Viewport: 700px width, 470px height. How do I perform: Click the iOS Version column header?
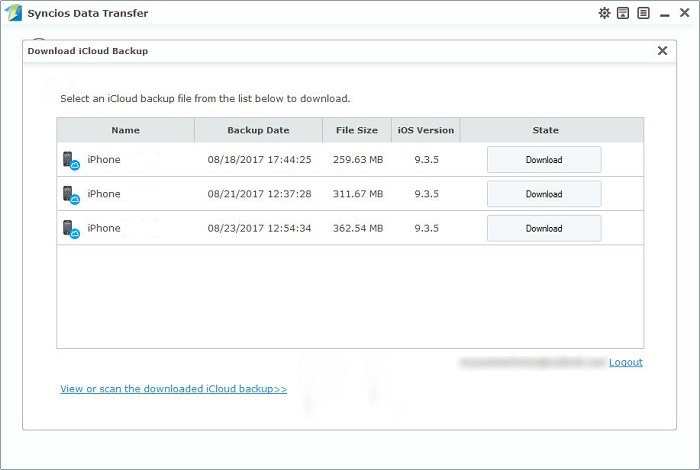pyautogui.click(x=425, y=130)
